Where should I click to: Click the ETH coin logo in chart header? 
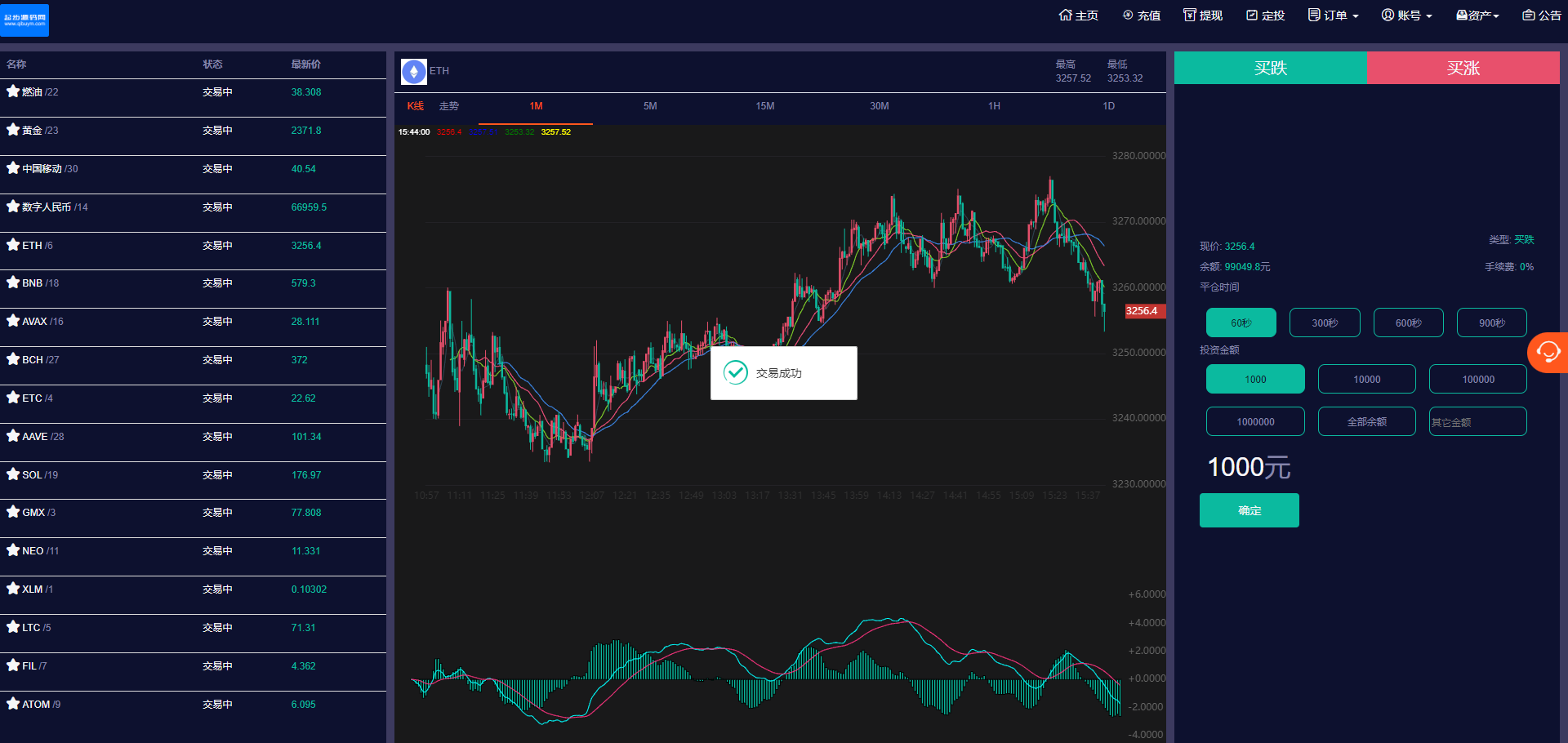pyautogui.click(x=413, y=72)
